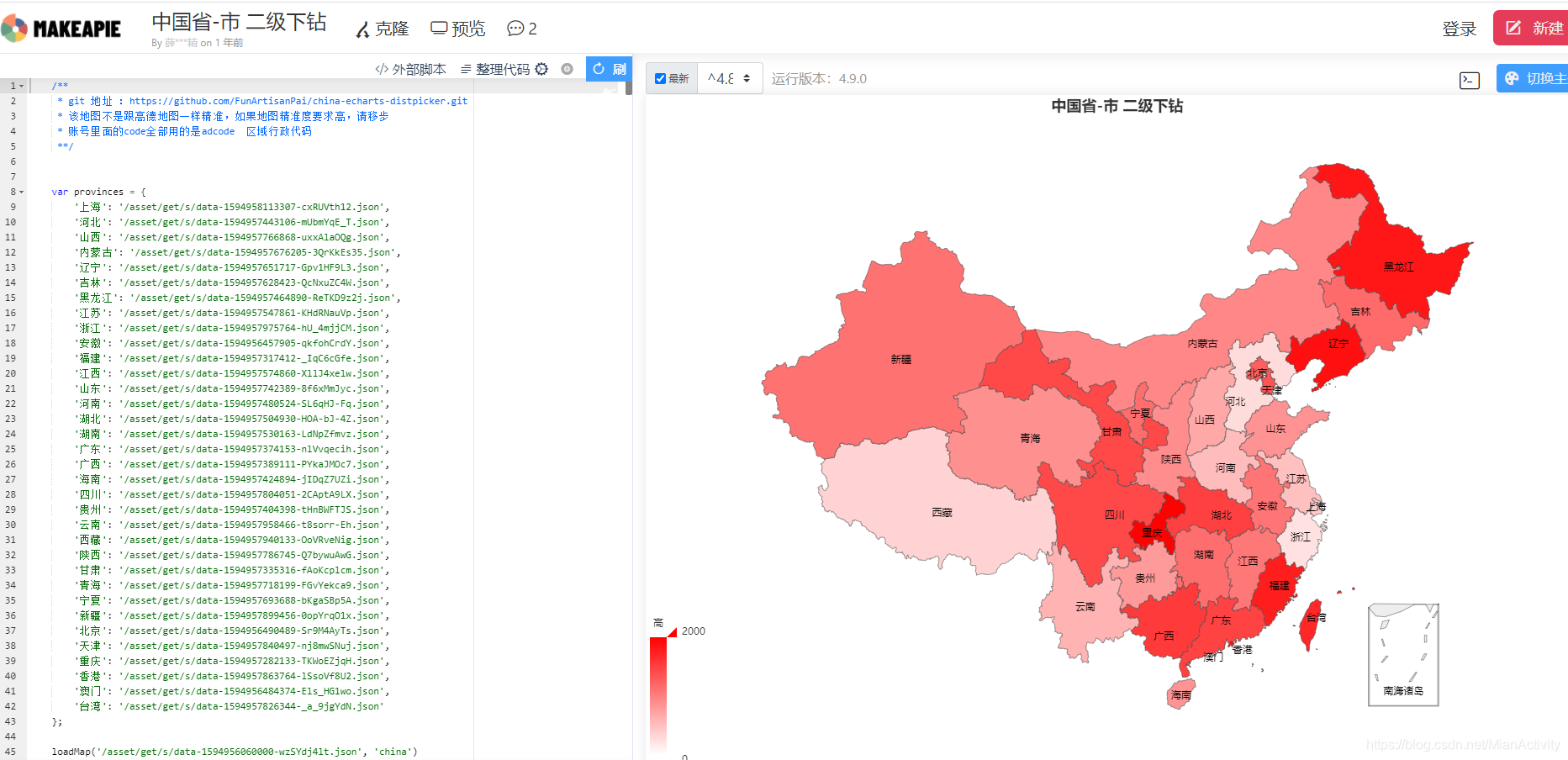Collapse the comment block on line 1
This screenshot has height=760, width=1568.
pyautogui.click(x=20, y=85)
